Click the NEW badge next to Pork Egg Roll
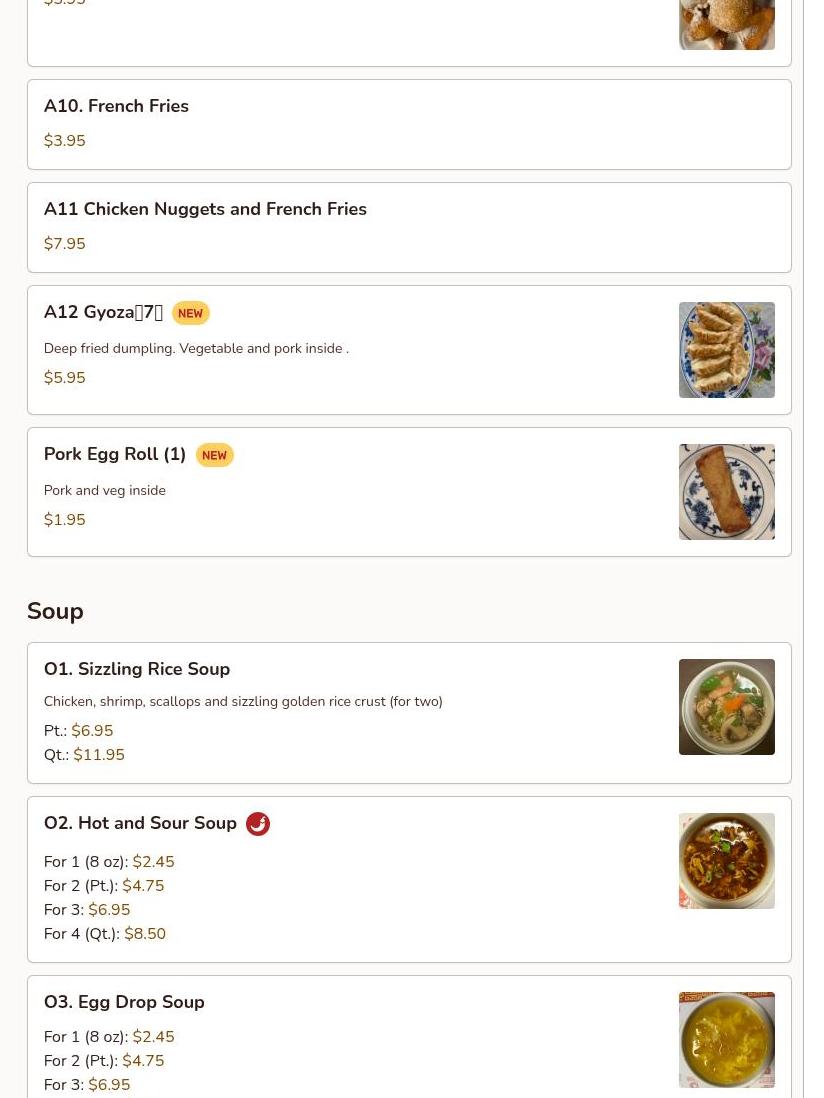824x1098 pixels. point(214,455)
